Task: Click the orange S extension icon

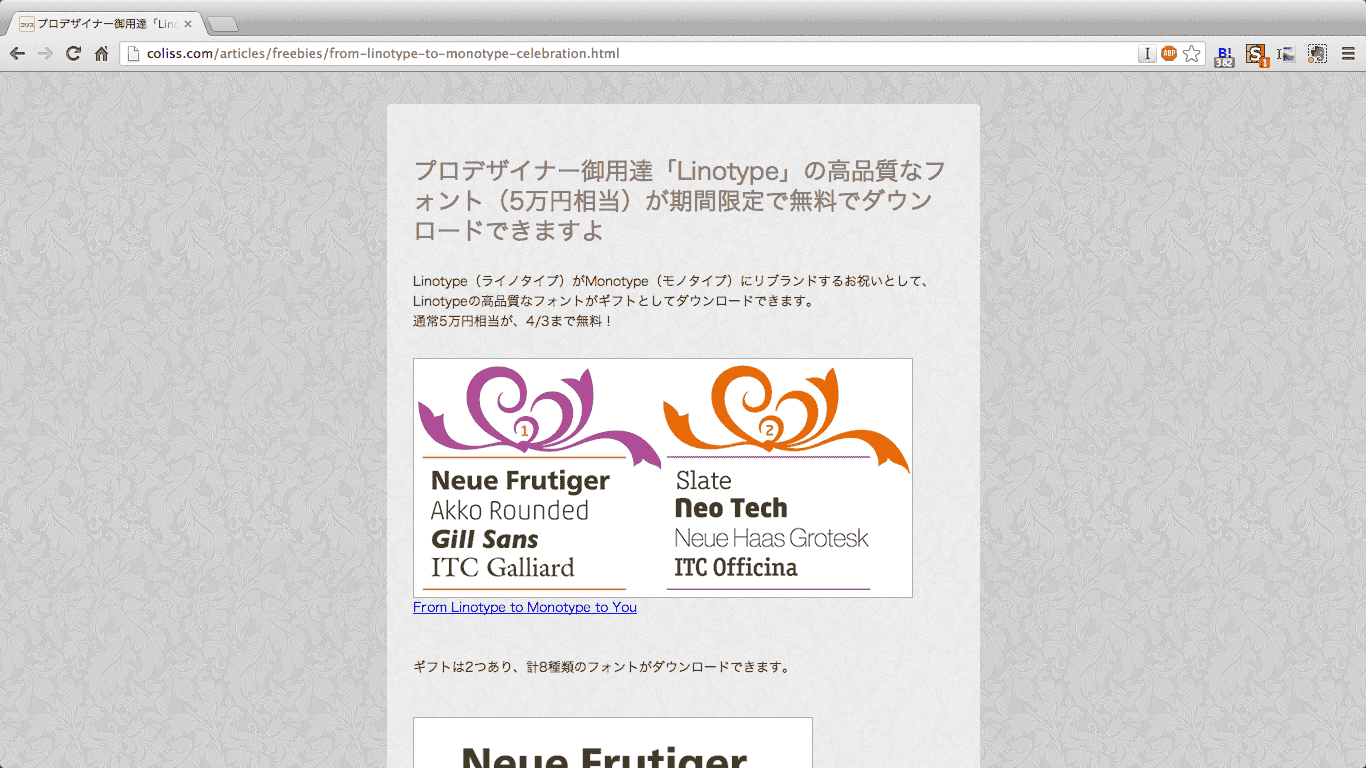Action: (1256, 55)
